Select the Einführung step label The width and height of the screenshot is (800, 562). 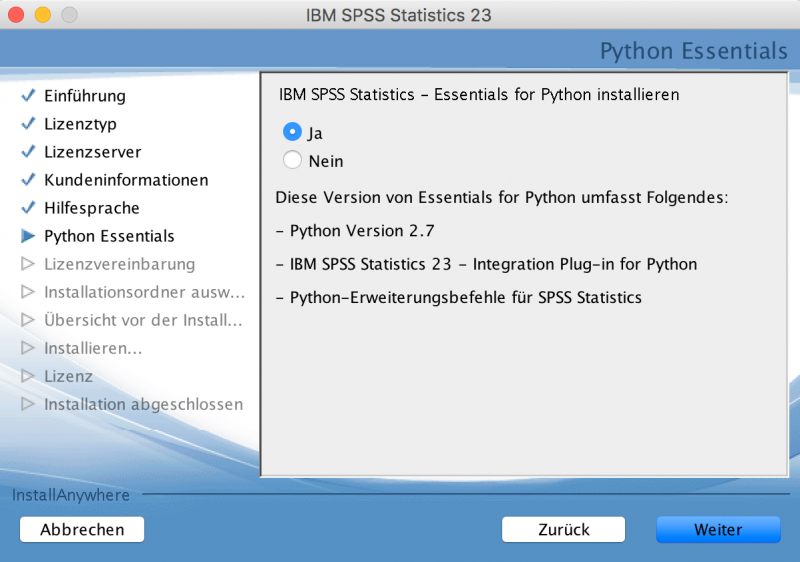click(x=85, y=96)
